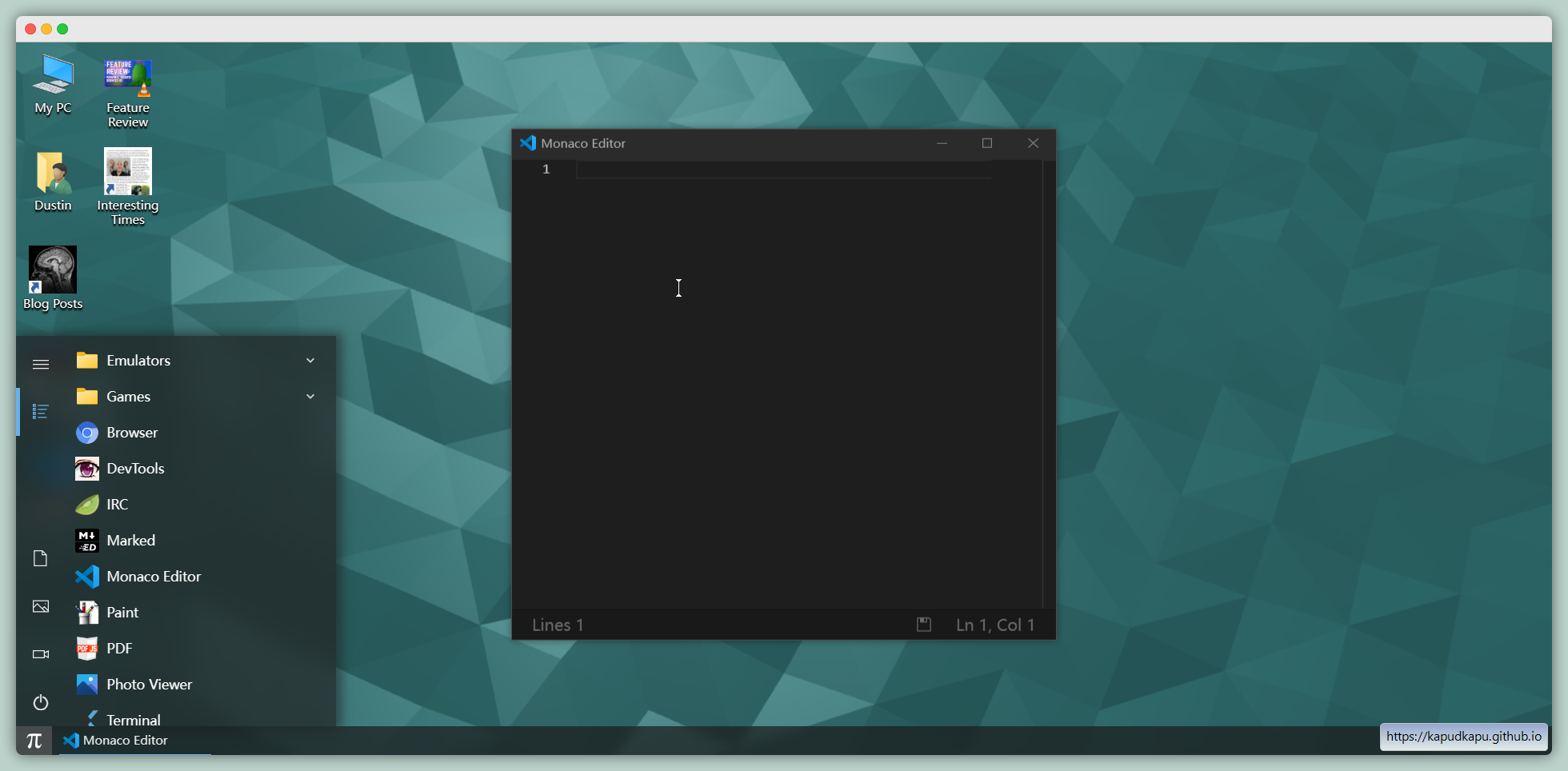The height and width of the screenshot is (771, 1568).
Task: Launch Paint from the start menu
Action: (122, 613)
